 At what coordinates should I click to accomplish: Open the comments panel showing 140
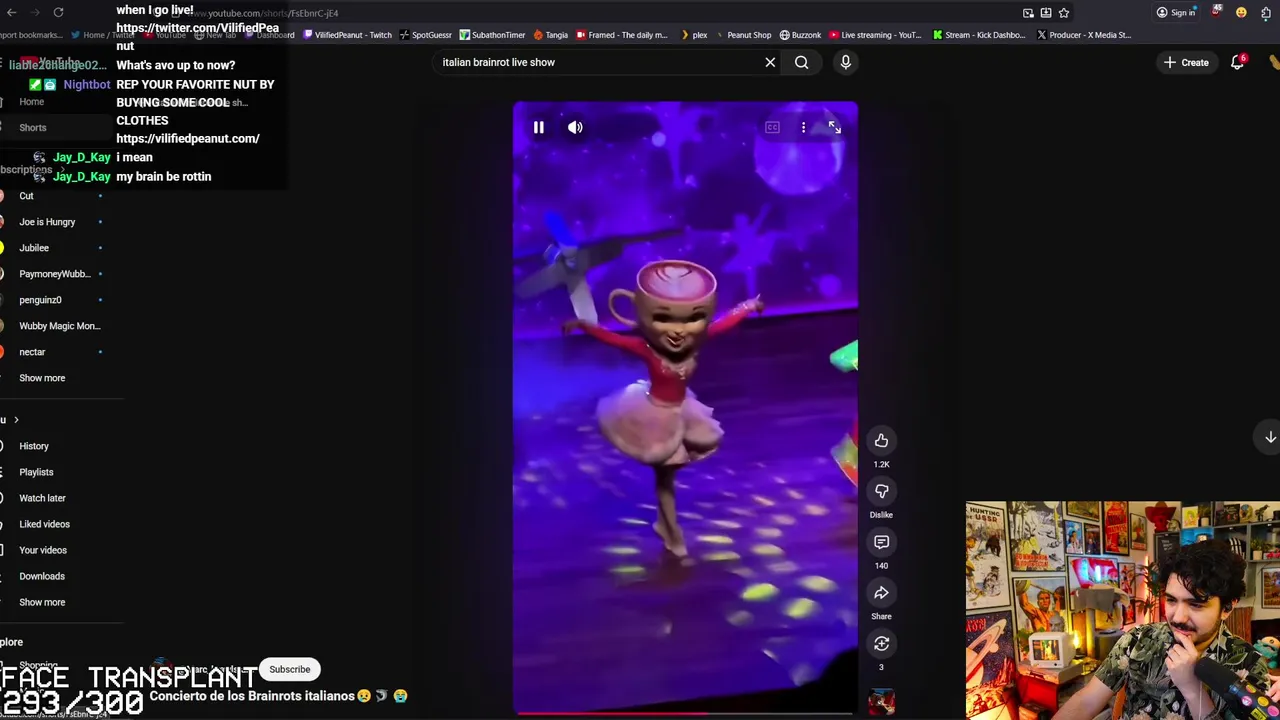(x=881, y=542)
